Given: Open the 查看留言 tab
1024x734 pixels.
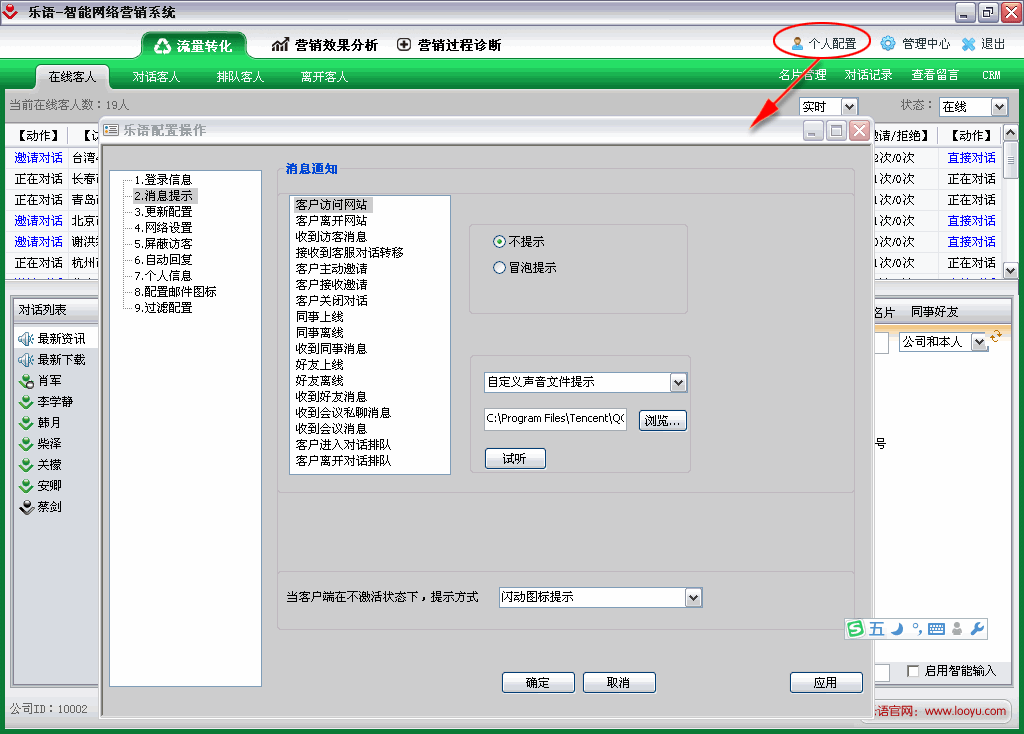Looking at the screenshot, I should 935,75.
